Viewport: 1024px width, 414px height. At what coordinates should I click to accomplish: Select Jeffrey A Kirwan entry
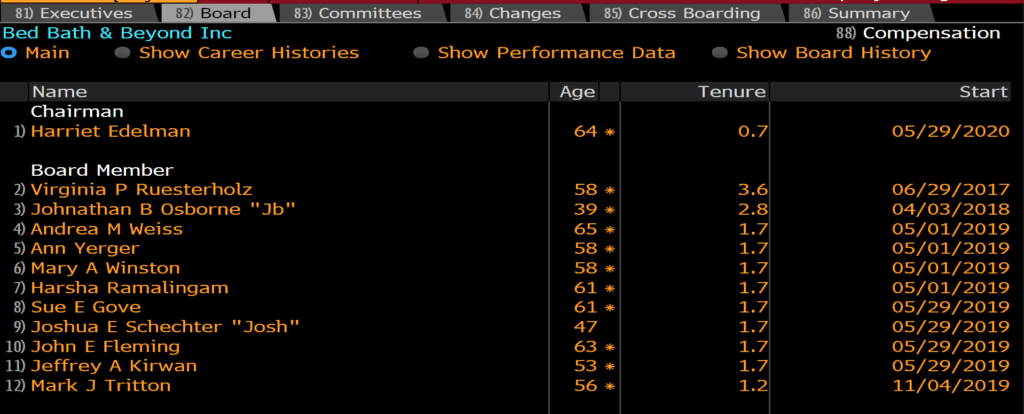point(114,366)
